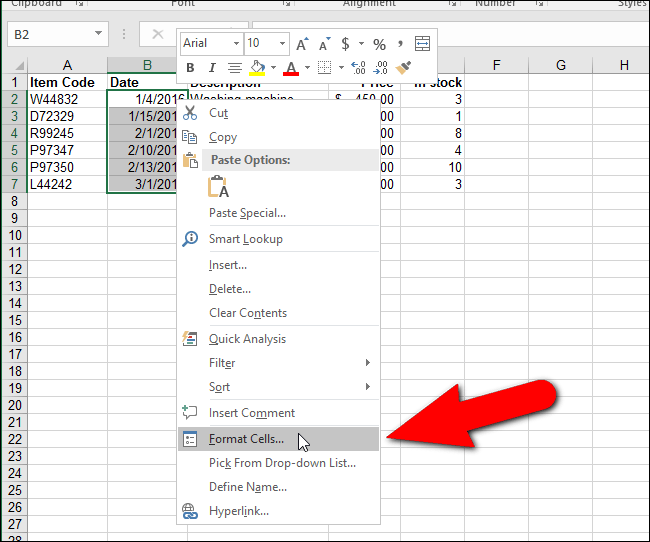The image size is (650, 542).
Task: Select Paste Special... menu entry
Action: coord(279,213)
